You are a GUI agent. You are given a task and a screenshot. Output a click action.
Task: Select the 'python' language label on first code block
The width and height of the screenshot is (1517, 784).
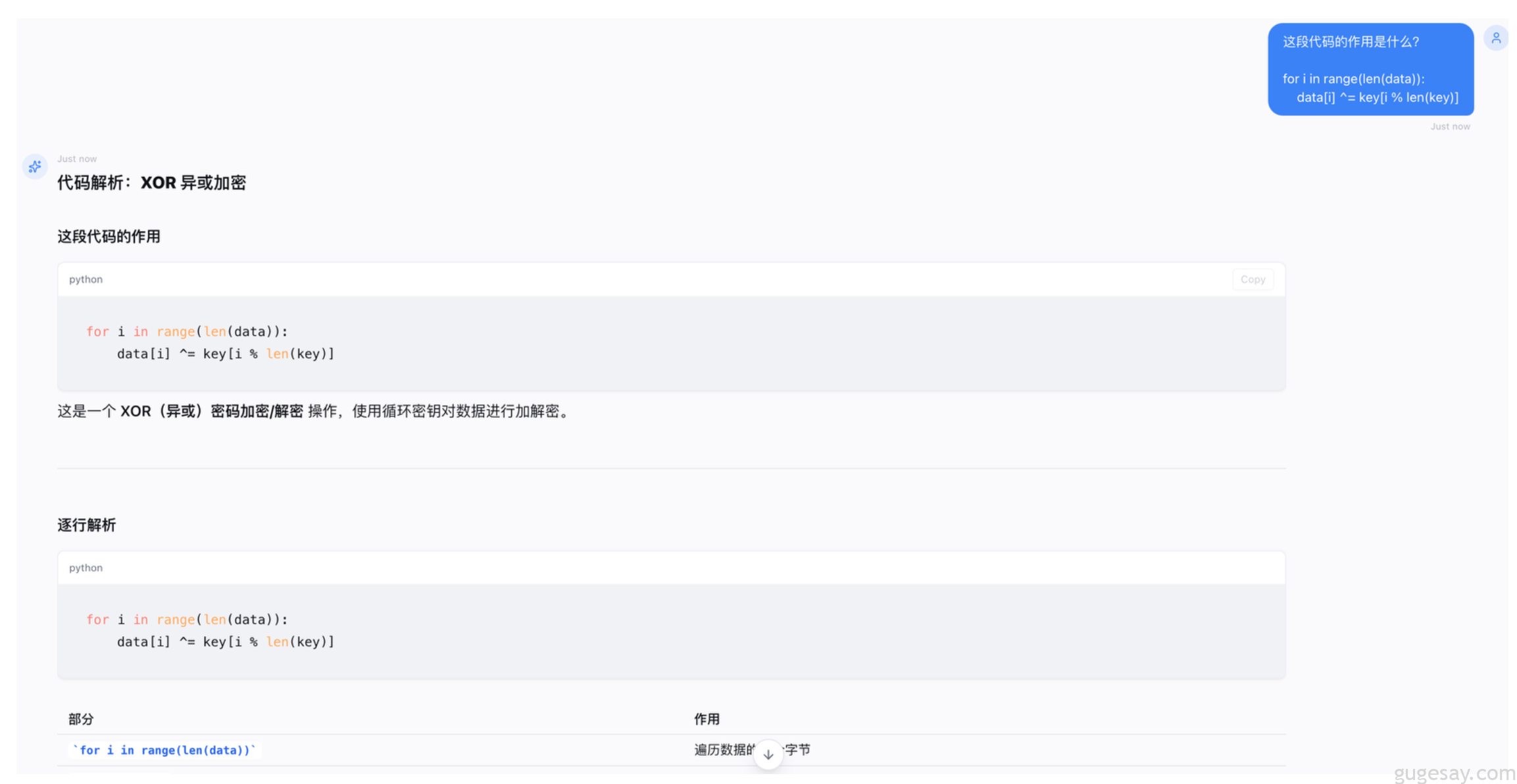[x=85, y=279]
